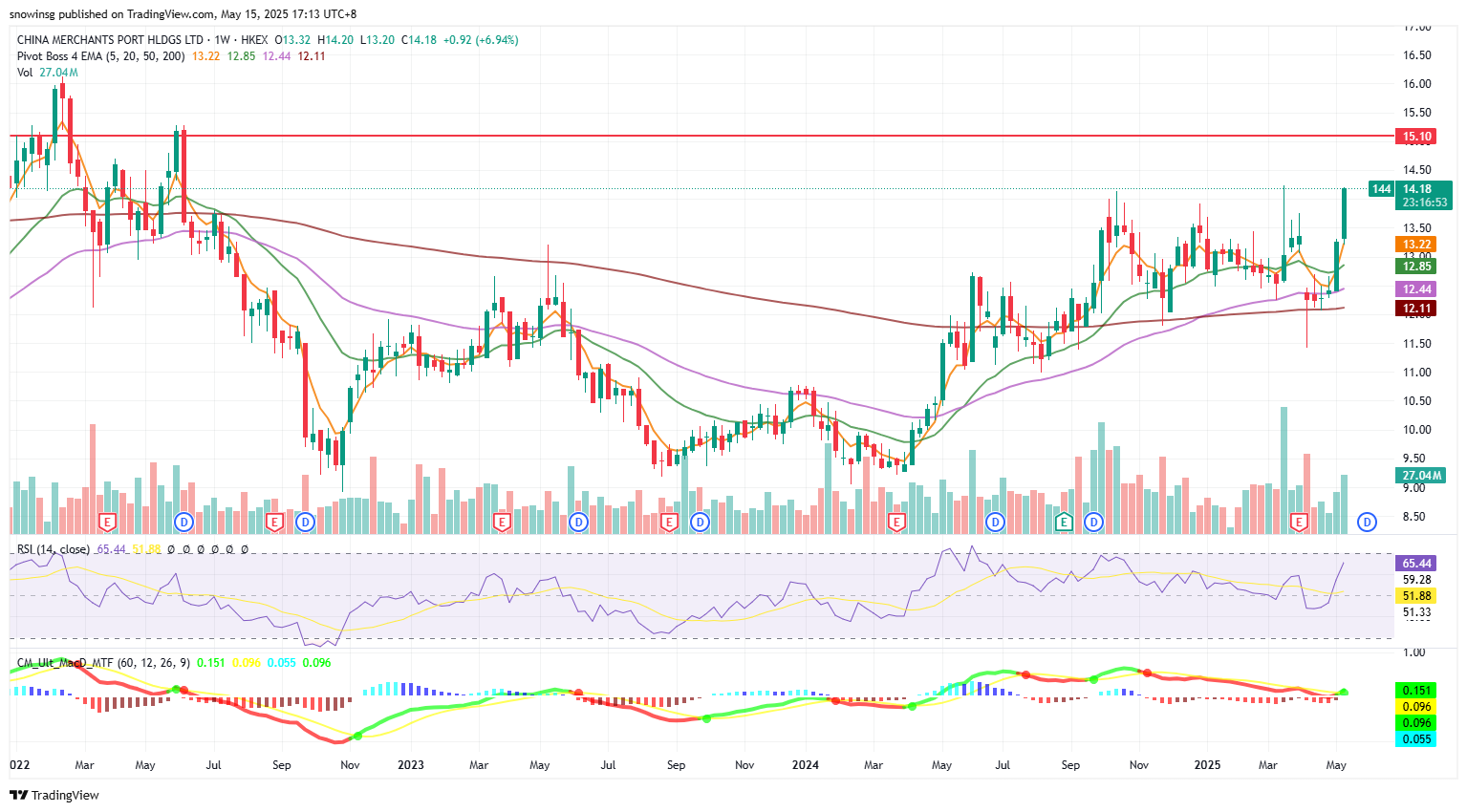Click the 10.00 price axis value

point(1416,430)
